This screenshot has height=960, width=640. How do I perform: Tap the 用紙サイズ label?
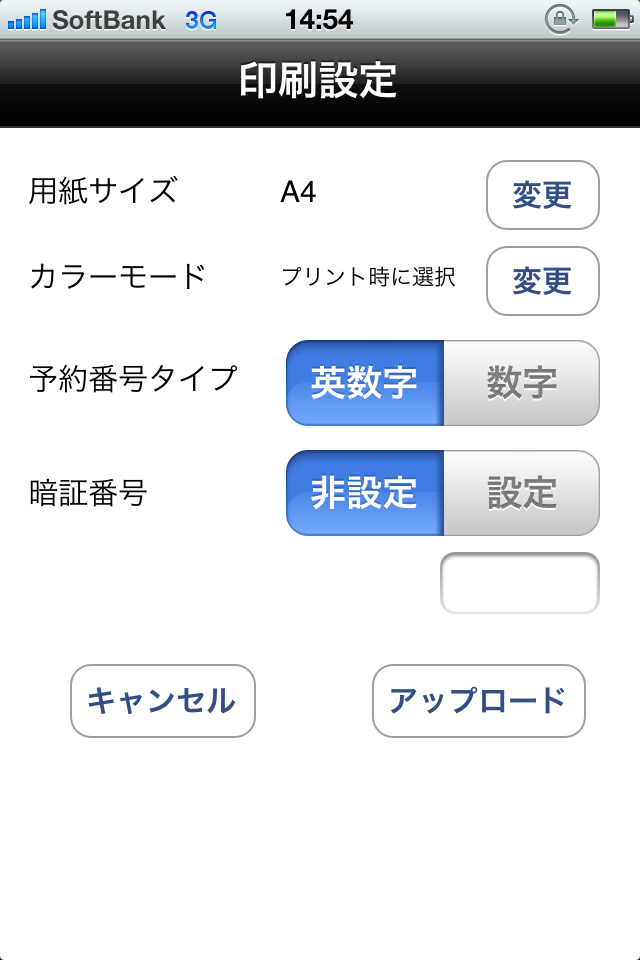(103, 190)
